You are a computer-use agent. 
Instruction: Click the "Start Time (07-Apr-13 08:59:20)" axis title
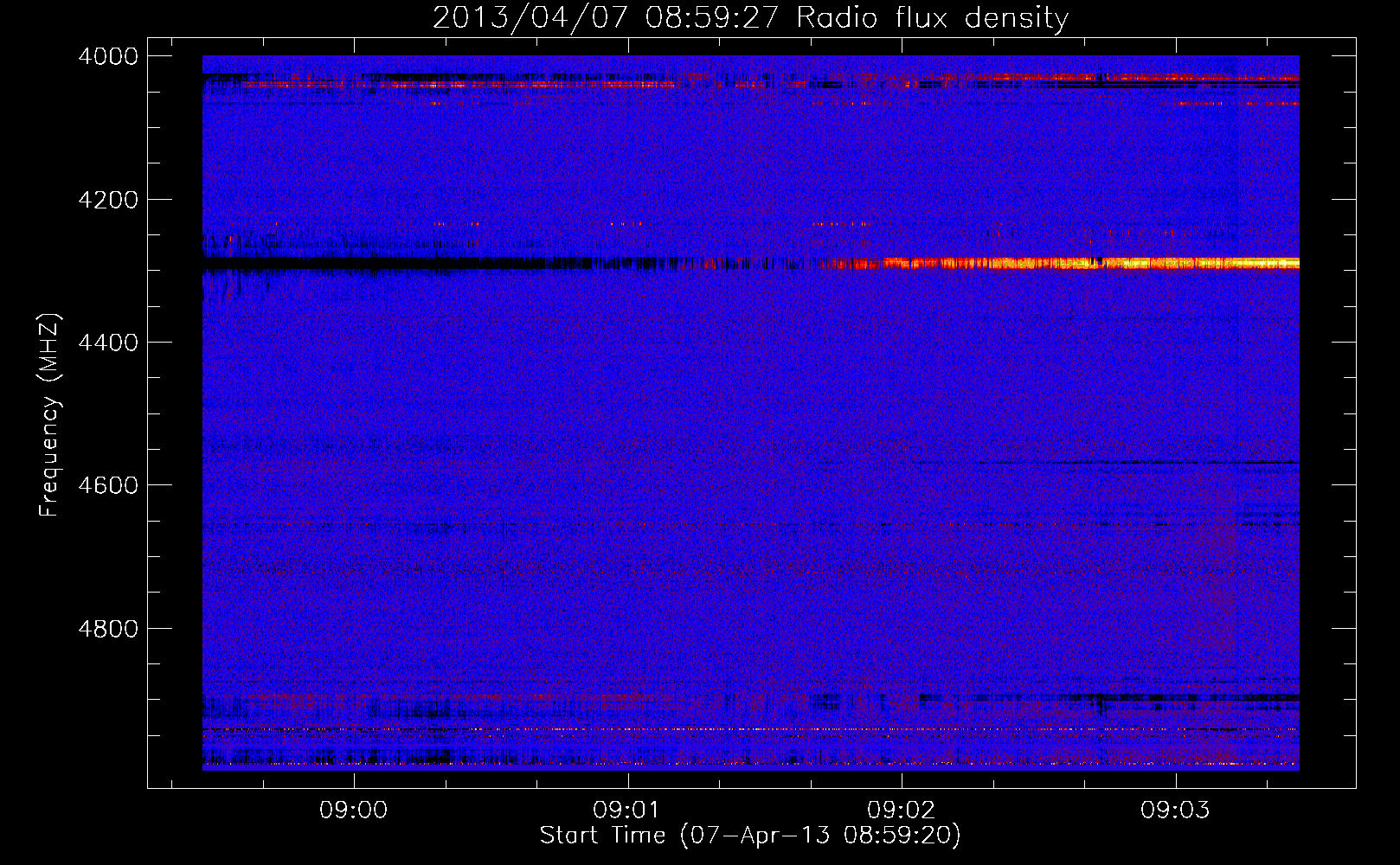[x=750, y=836]
